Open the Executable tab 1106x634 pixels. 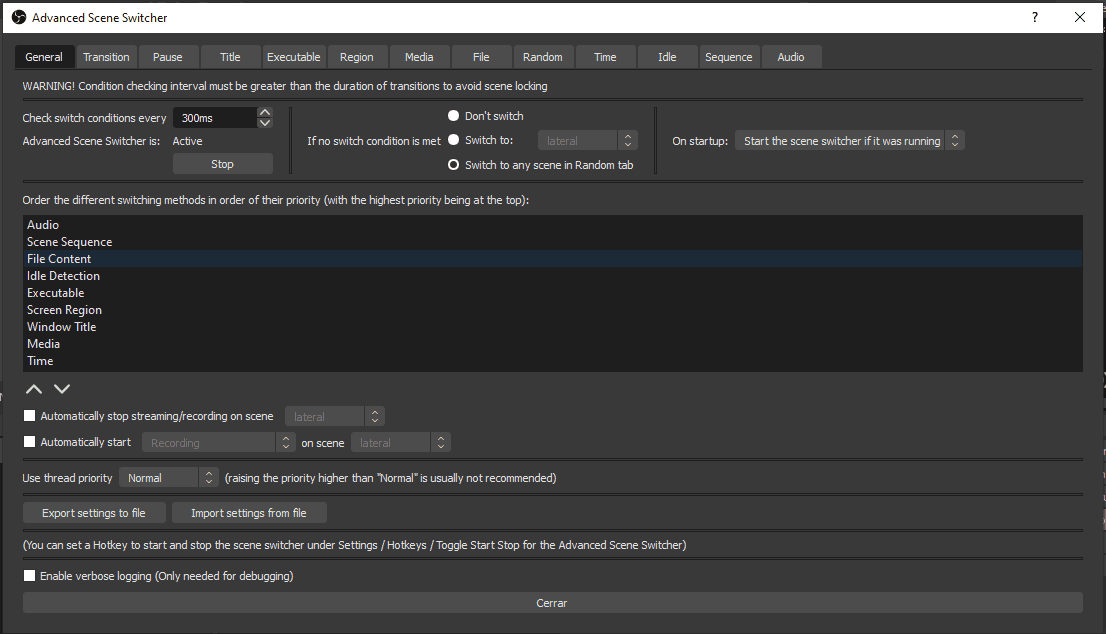(293, 57)
